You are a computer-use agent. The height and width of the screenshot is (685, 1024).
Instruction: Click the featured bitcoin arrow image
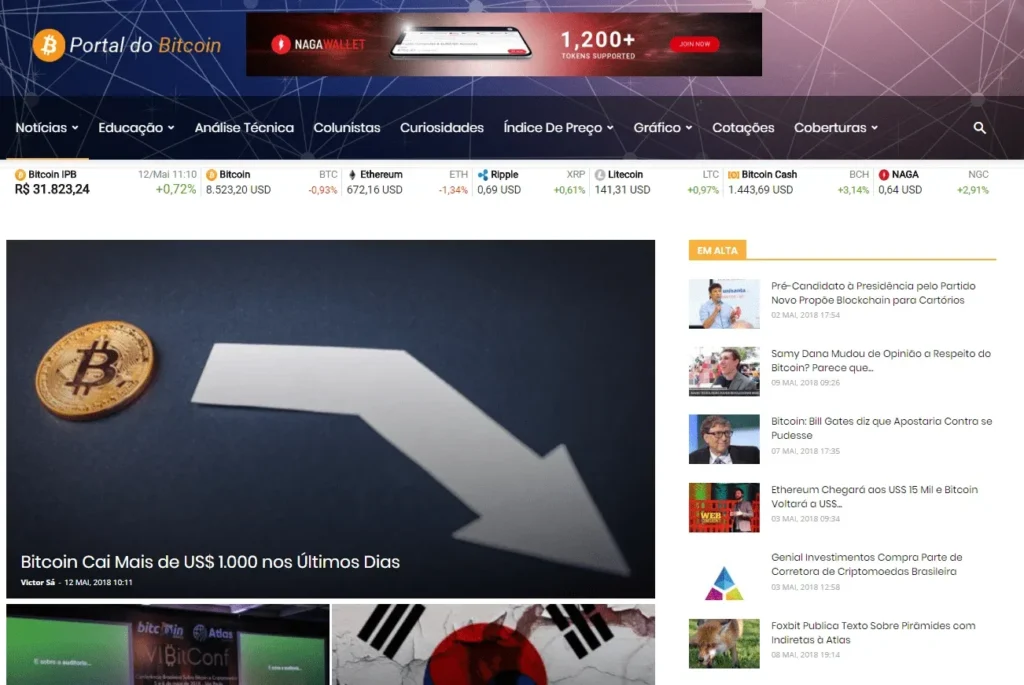tap(330, 419)
